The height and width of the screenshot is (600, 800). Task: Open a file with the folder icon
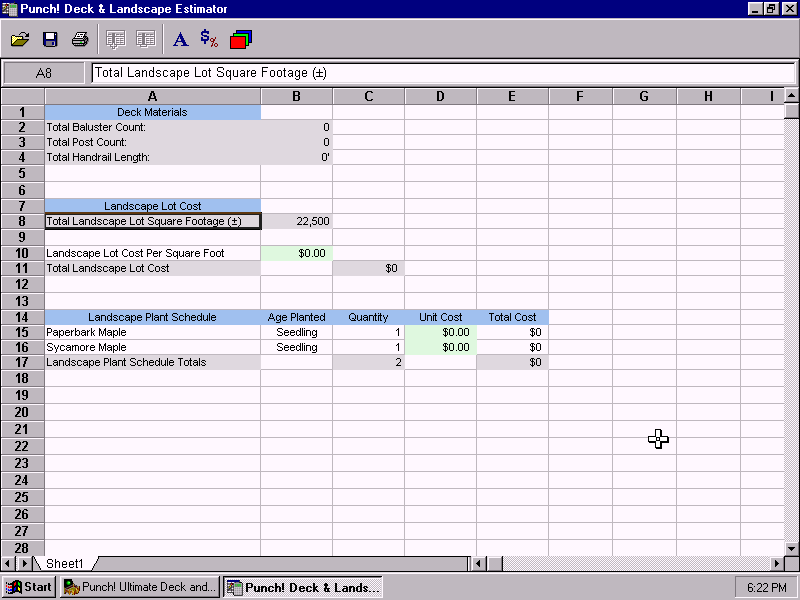pyautogui.click(x=20, y=39)
